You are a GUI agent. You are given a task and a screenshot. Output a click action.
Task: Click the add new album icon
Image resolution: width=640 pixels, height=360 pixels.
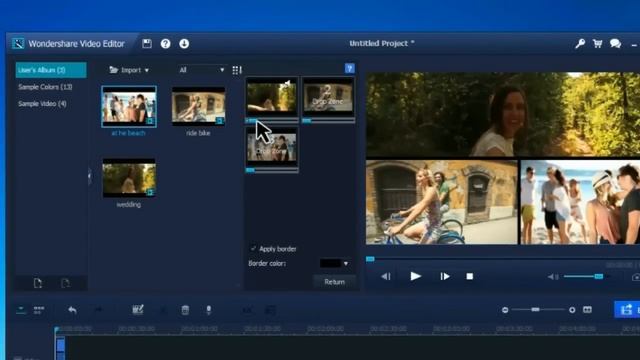point(38,283)
